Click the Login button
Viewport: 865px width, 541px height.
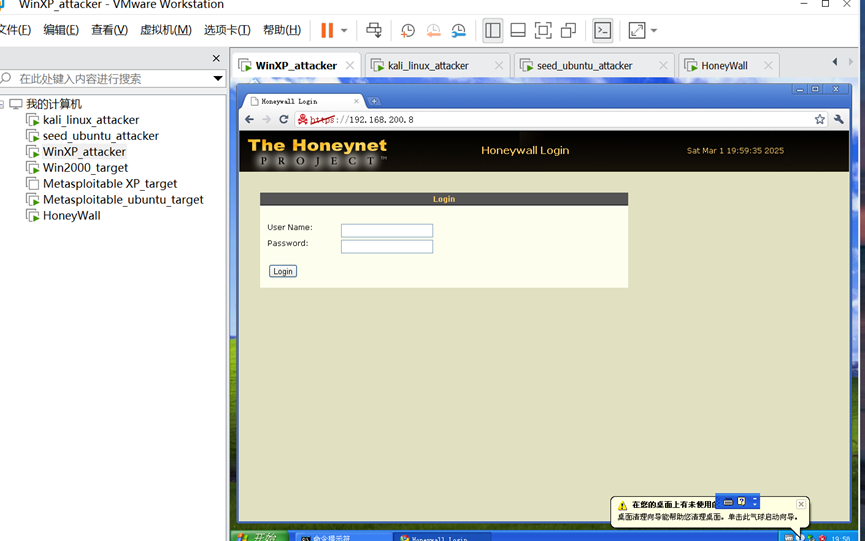283,271
